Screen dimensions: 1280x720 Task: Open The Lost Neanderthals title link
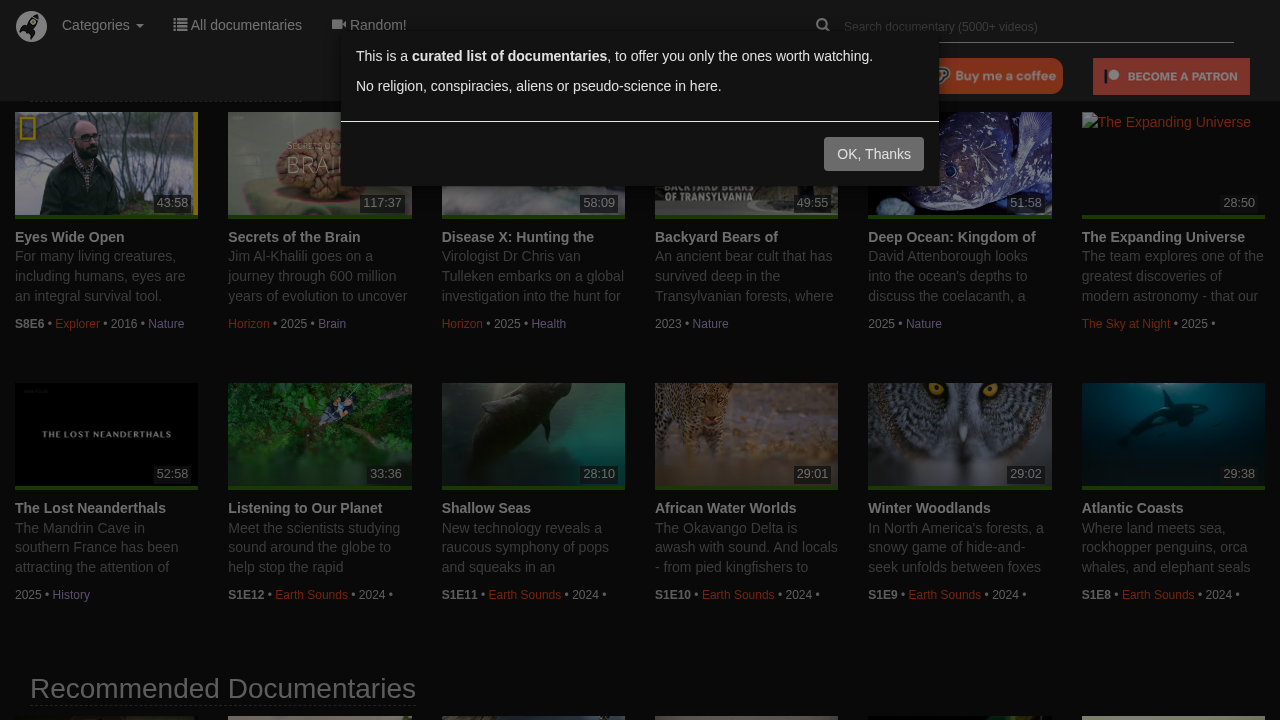click(x=90, y=508)
